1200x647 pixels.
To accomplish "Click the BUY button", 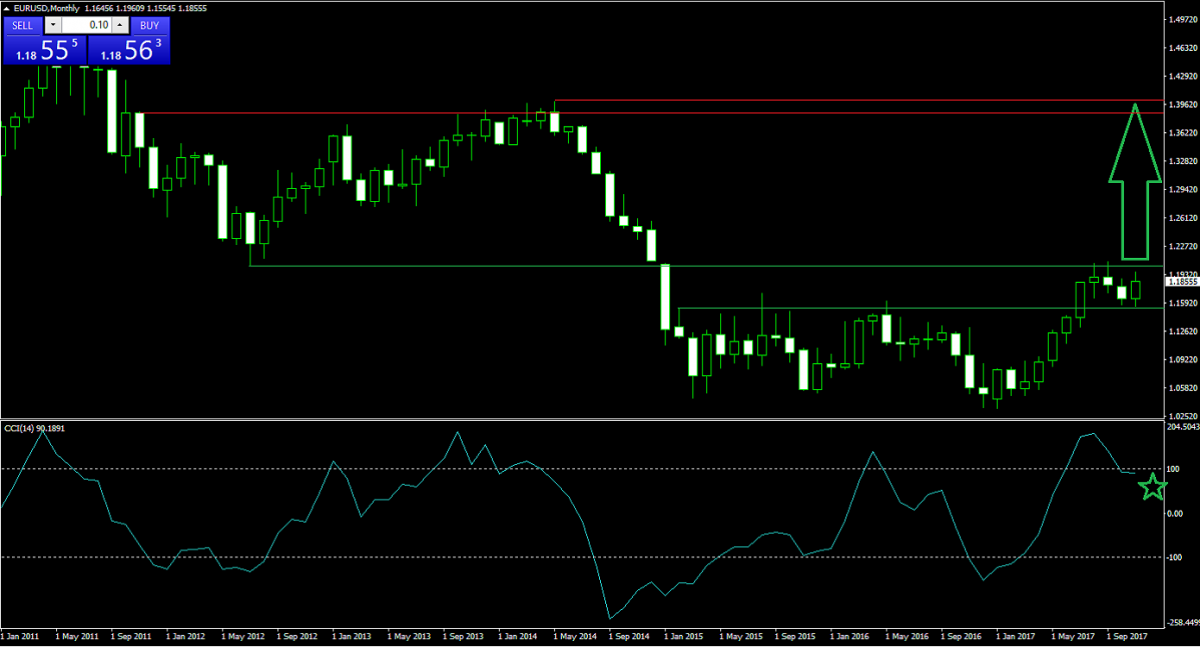I will (x=149, y=25).
